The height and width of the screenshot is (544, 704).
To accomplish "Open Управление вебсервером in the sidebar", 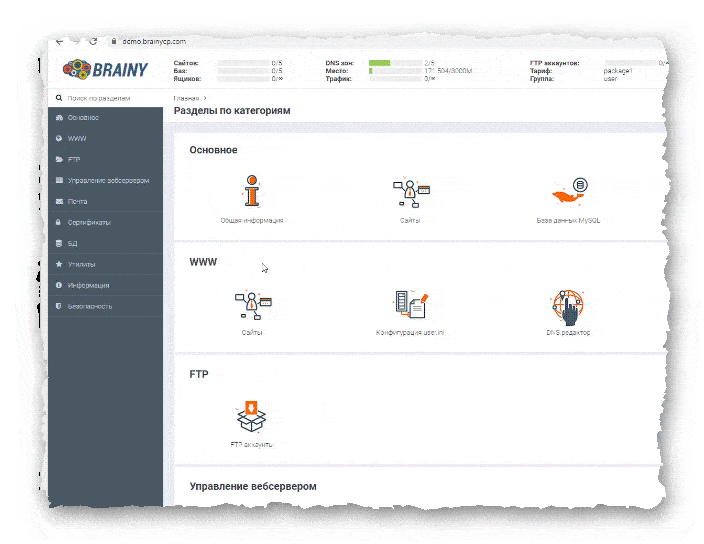I will coord(106,180).
